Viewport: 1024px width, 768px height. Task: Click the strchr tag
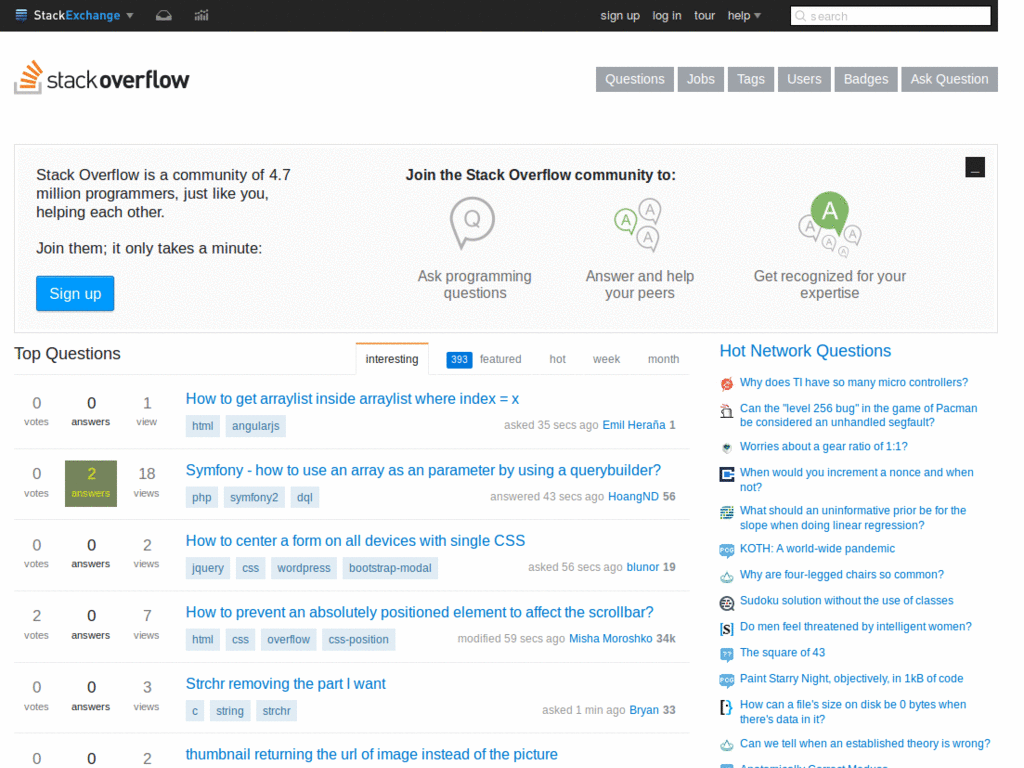(276, 711)
